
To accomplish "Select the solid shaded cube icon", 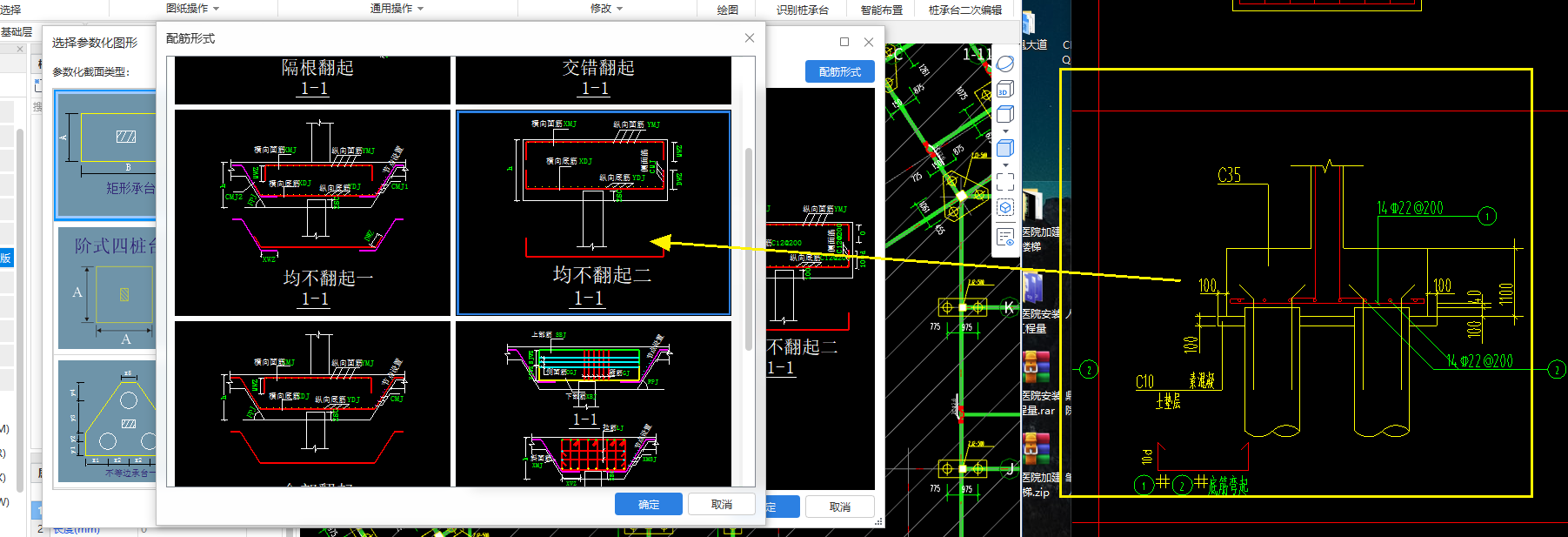I will tap(1005, 148).
